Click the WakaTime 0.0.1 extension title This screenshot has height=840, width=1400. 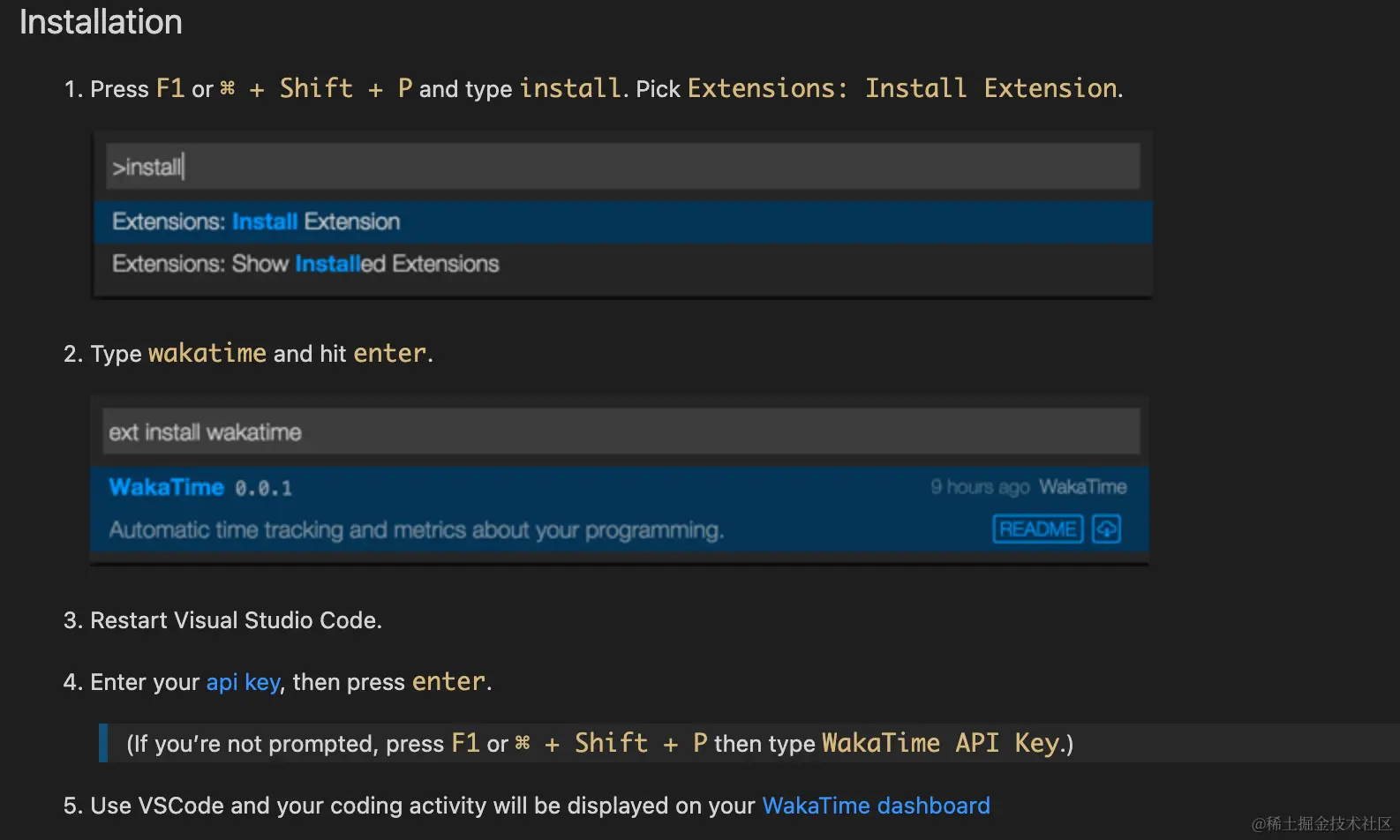[200, 487]
